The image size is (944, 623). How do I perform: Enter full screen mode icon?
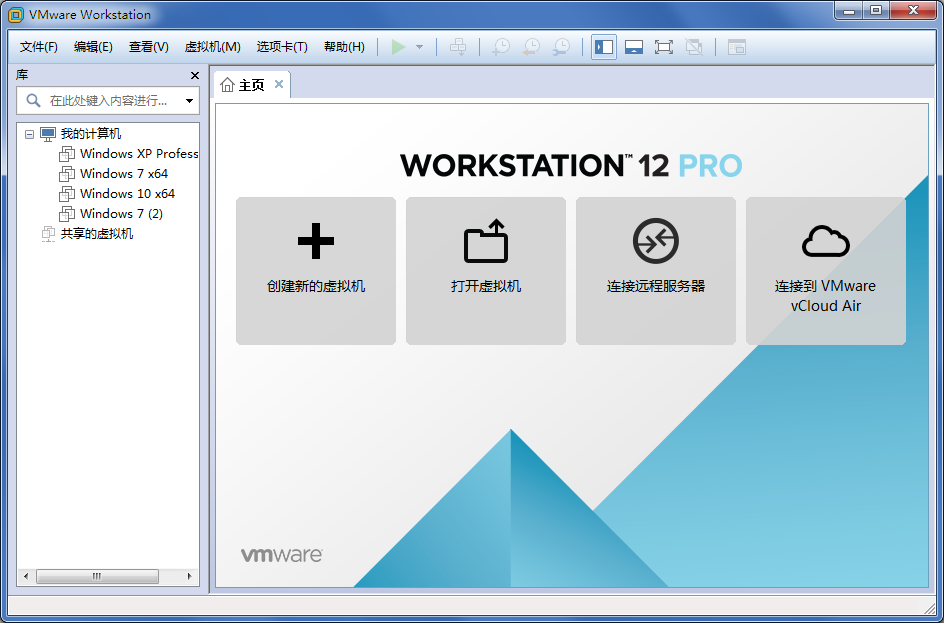663,47
